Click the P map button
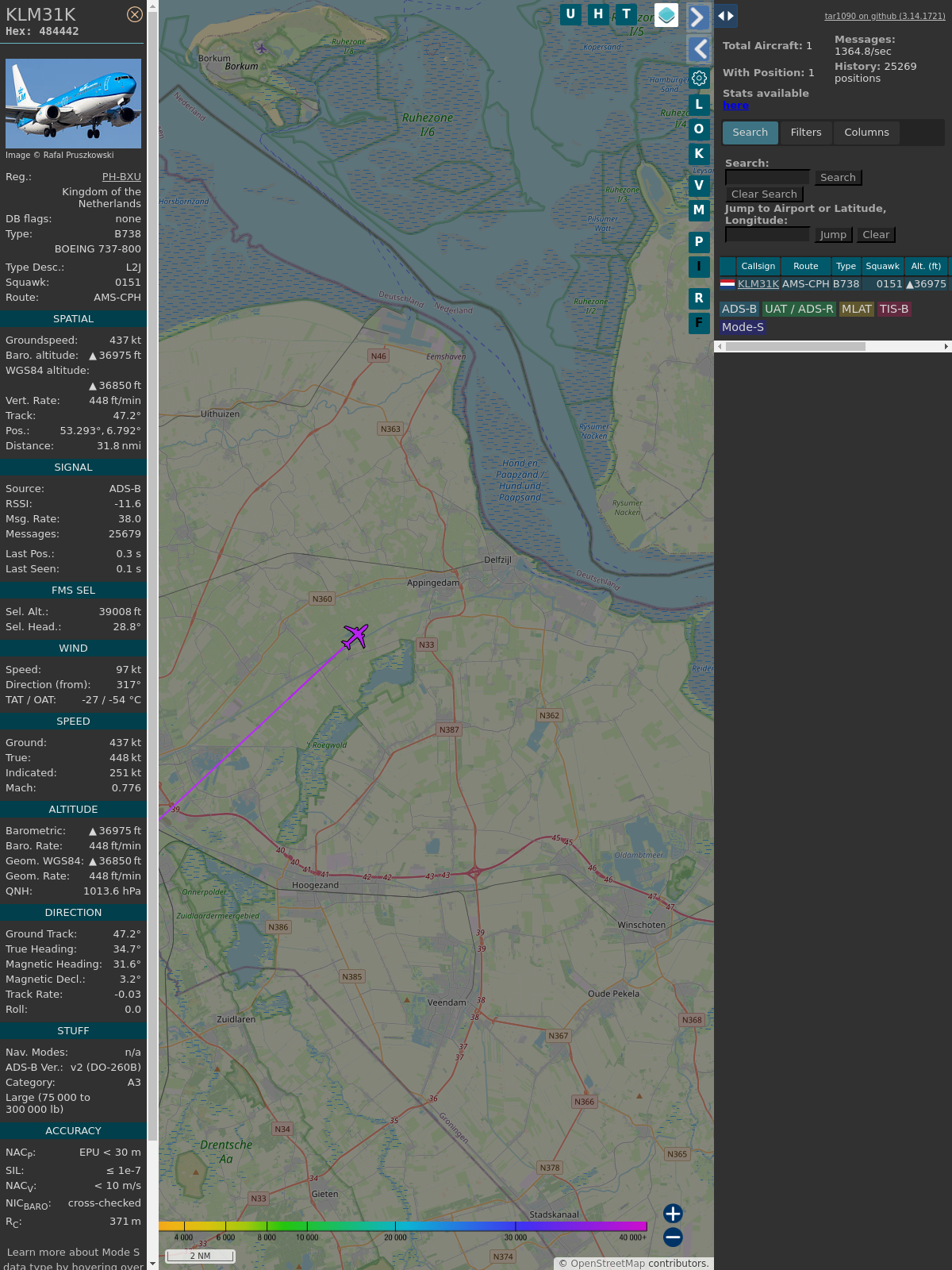The height and width of the screenshot is (1270, 952). 699,242
